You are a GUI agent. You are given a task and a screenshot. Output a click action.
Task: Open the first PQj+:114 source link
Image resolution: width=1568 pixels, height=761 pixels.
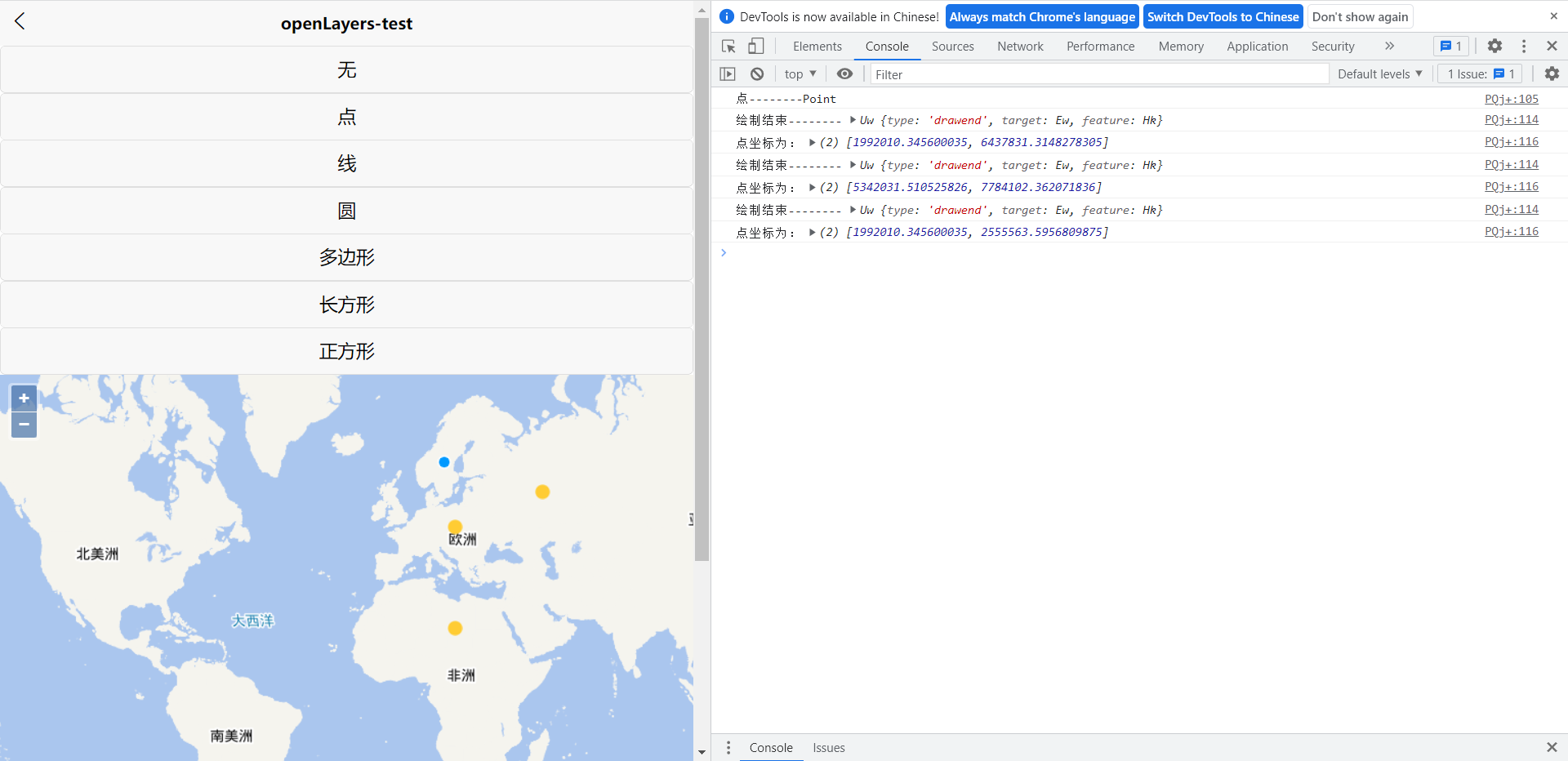(x=1511, y=119)
